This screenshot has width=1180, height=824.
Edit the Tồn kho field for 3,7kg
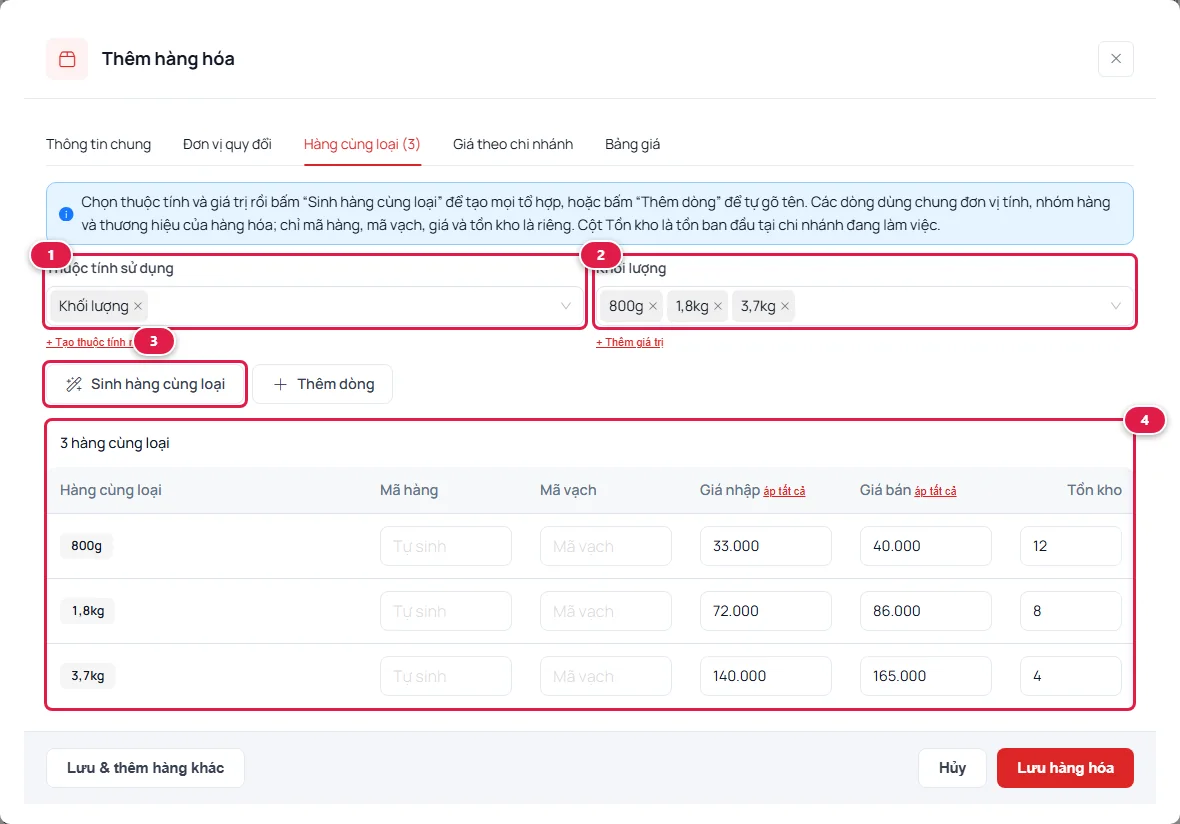tap(1071, 676)
